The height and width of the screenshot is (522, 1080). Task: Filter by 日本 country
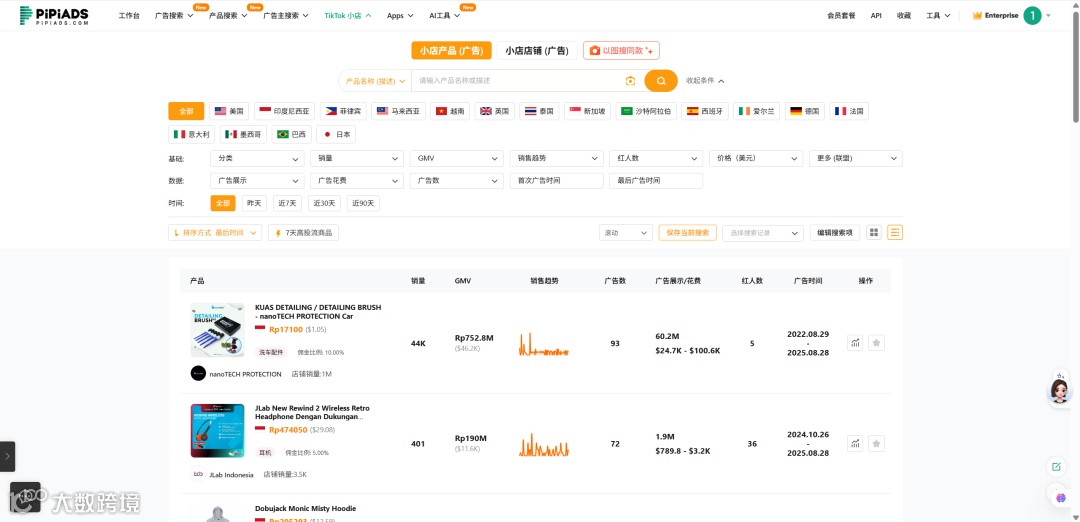point(336,134)
